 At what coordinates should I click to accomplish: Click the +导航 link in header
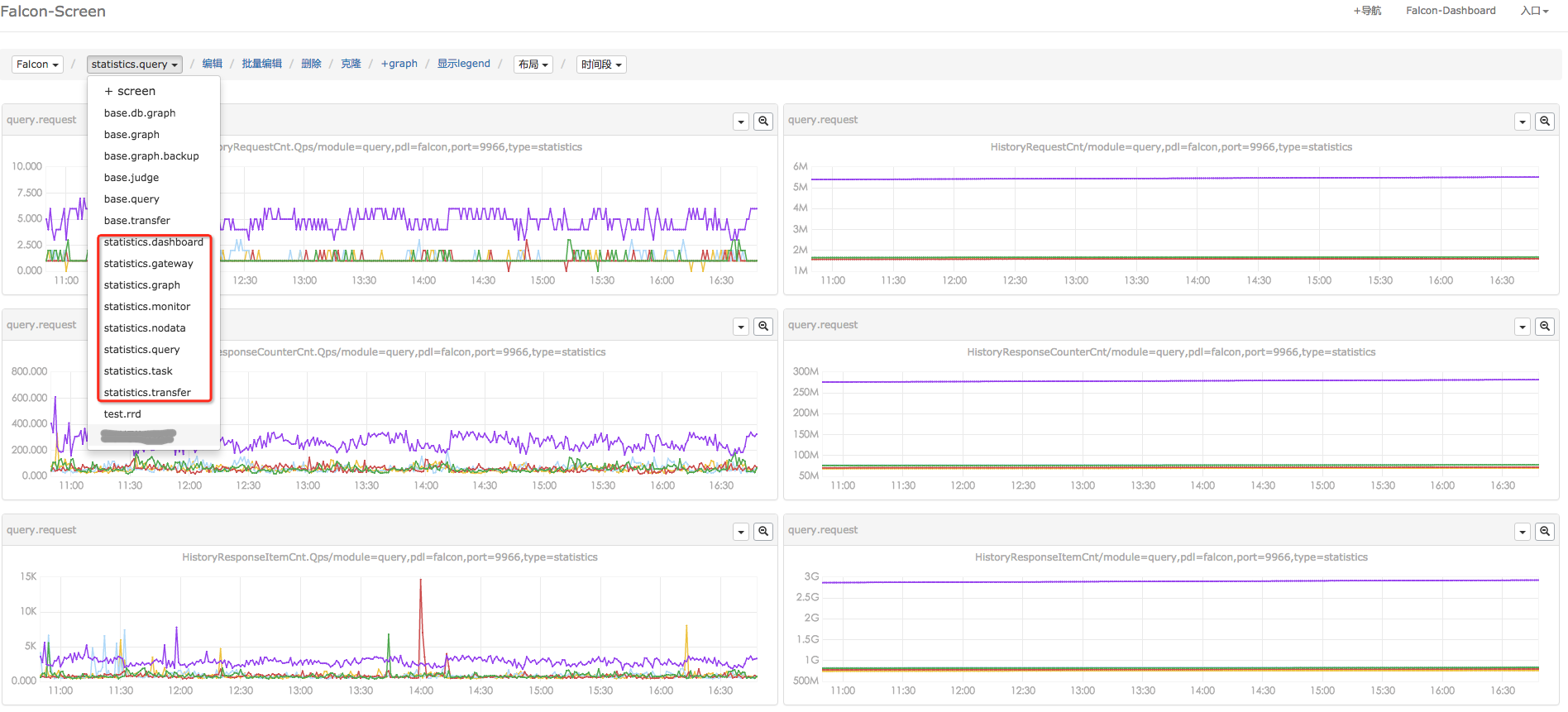coord(1367,11)
